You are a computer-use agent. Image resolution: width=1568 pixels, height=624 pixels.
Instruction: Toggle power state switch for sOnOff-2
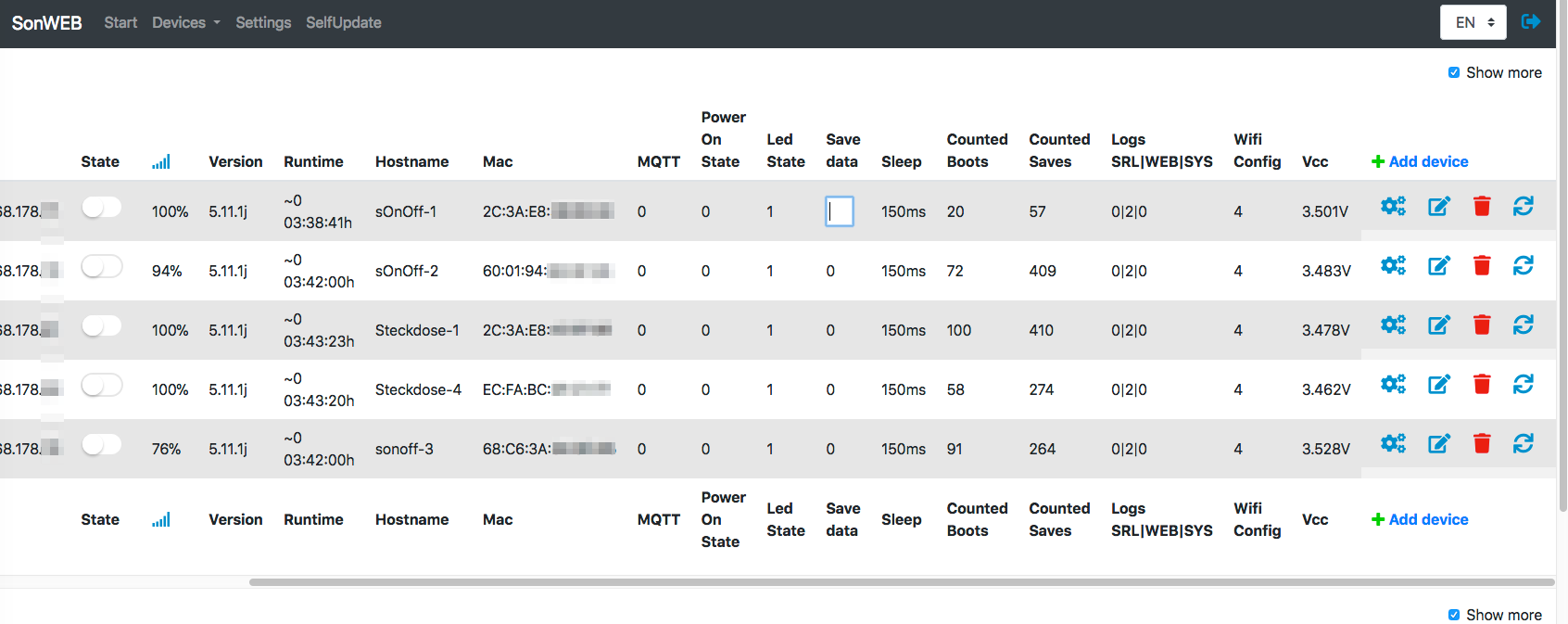(x=102, y=267)
